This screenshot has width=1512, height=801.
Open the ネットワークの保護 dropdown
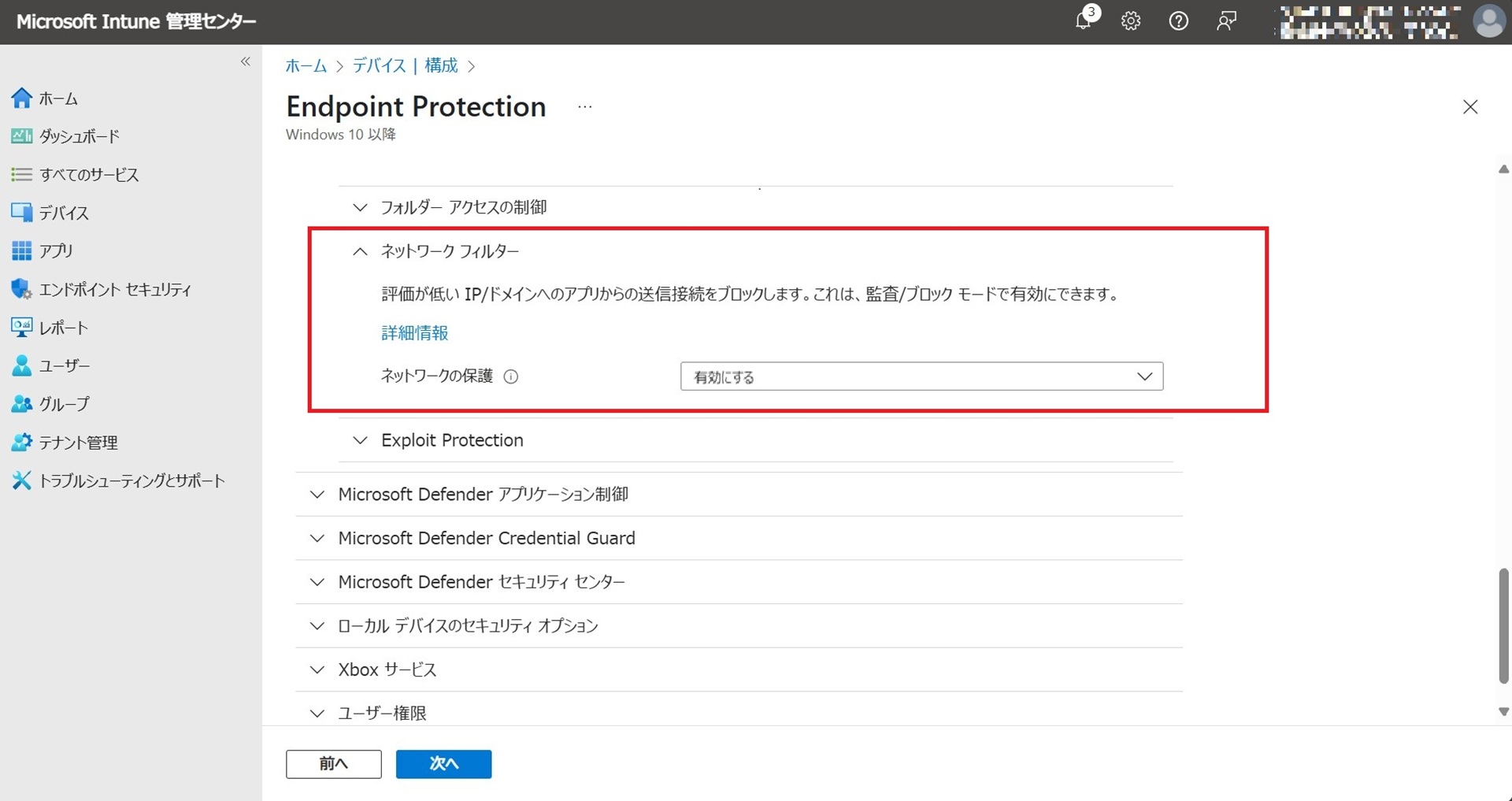pyautogui.click(x=921, y=376)
